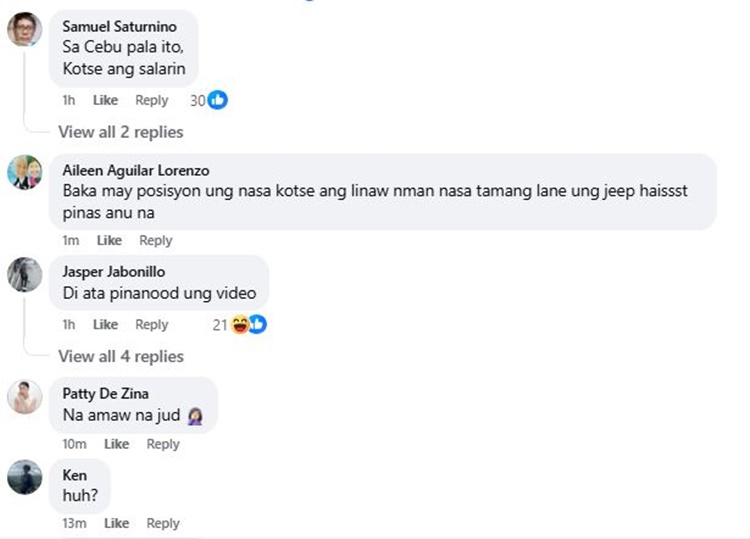Click Ken's profile avatar
The width and height of the screenshot is (750, 539).
(x=24, y=477)
